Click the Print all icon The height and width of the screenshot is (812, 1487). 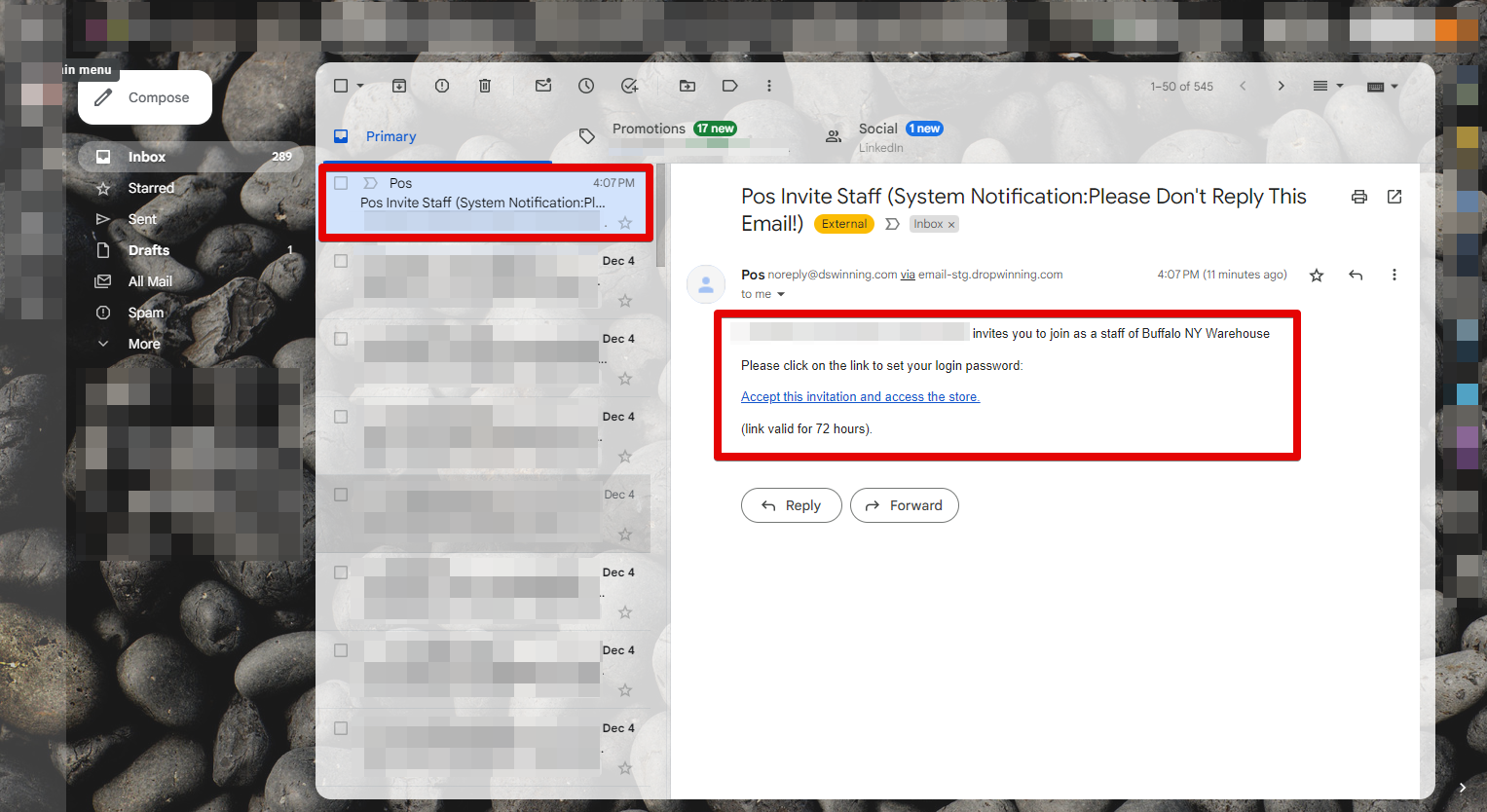click(1359, 197)
